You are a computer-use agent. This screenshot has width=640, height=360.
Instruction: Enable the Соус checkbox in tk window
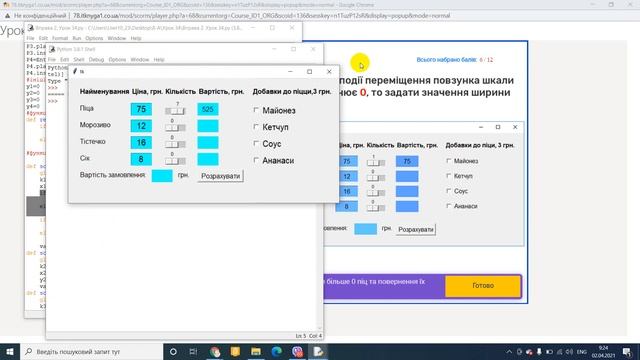pyautogui.click(x=256, y=143)
